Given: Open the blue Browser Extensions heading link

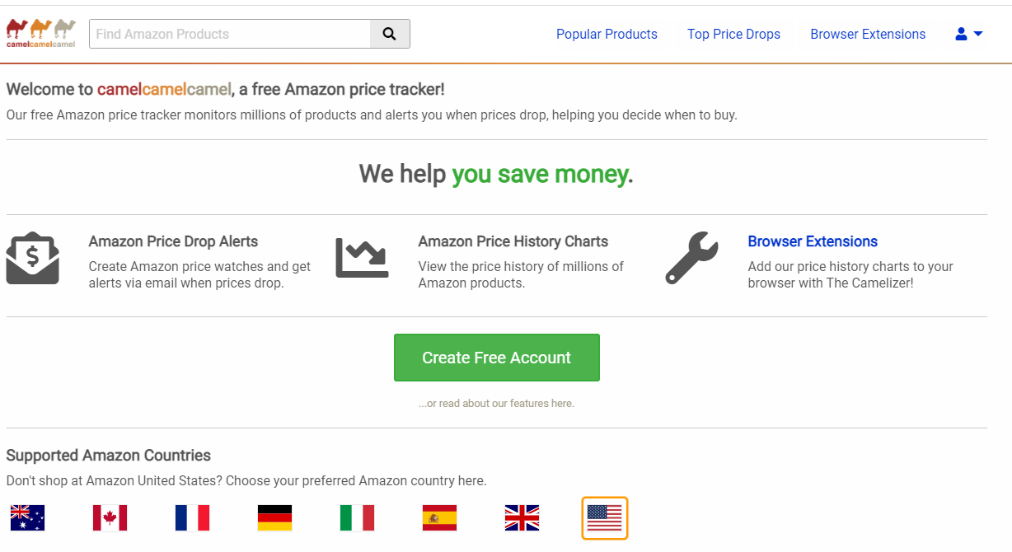Looking at the screenshot, I should (812, 241).
